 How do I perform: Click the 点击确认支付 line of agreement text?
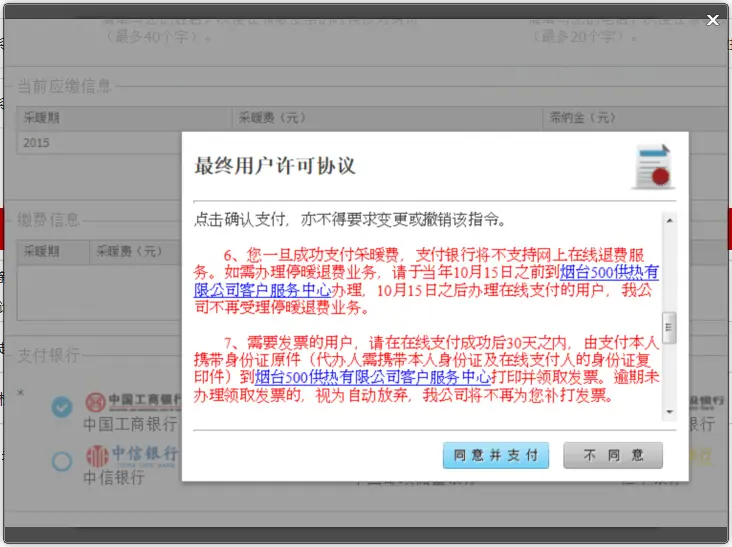click(x=350, y=219)
